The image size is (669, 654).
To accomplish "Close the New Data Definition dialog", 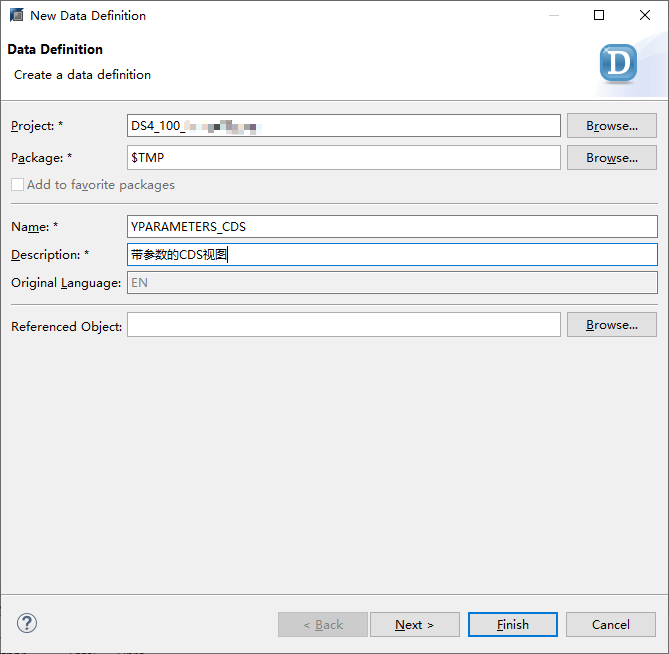I will coord(643,16).
